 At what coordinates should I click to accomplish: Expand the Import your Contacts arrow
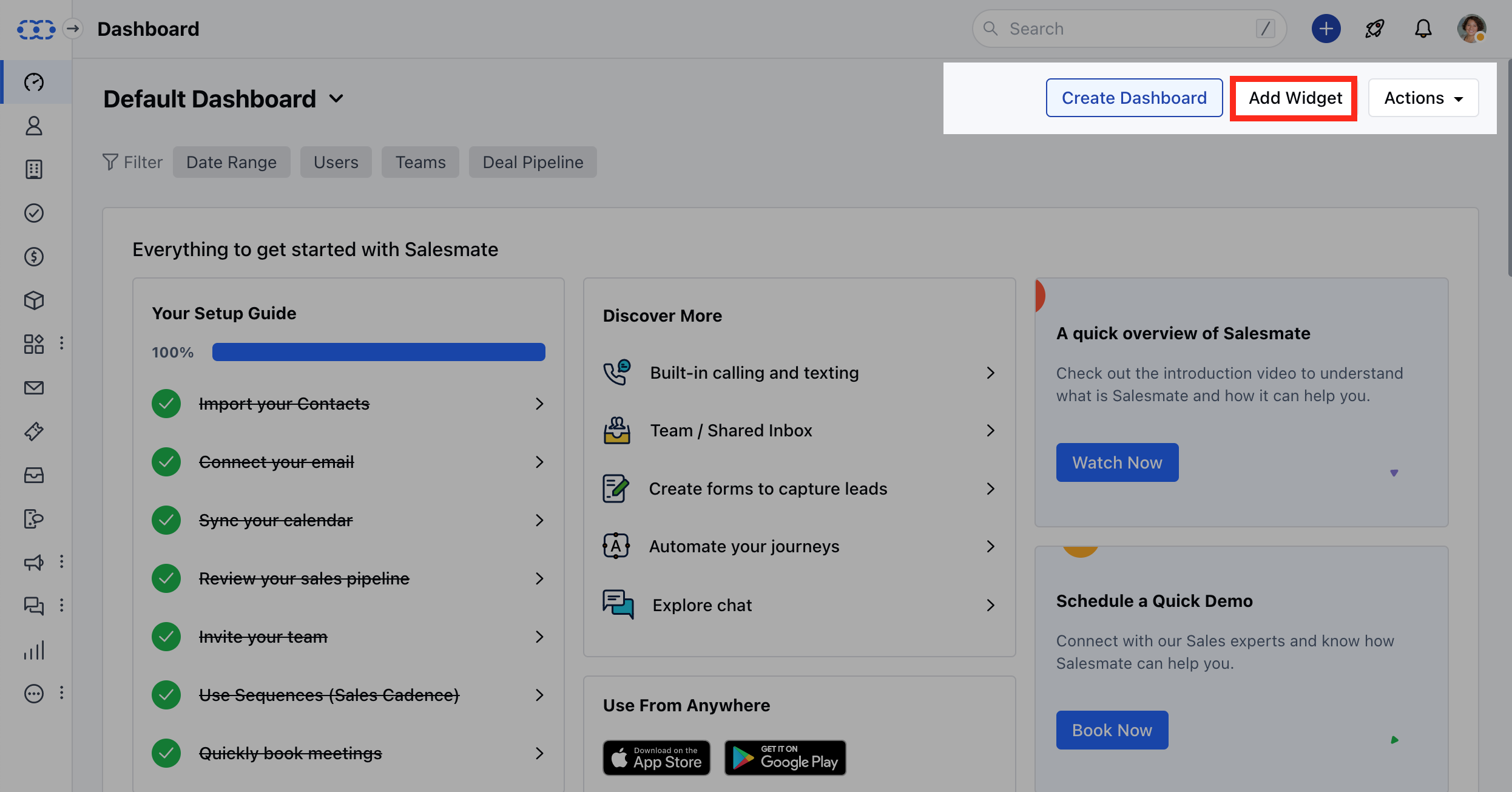coord(539,404)
